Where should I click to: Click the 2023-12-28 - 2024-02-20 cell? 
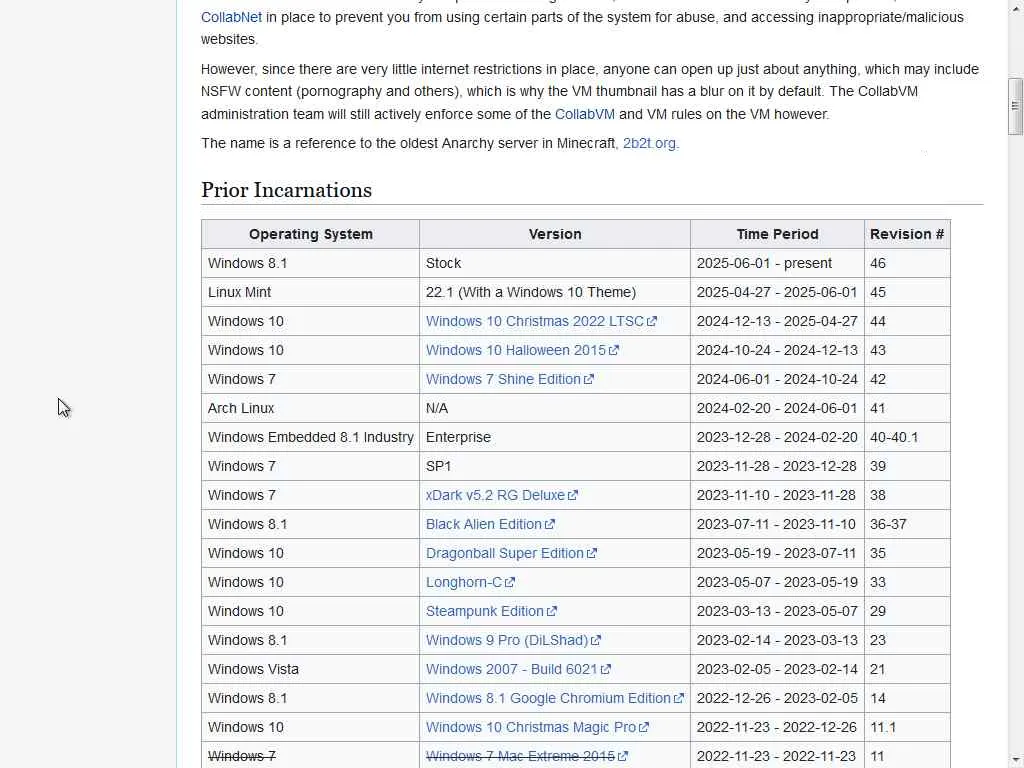pos(777,438)
